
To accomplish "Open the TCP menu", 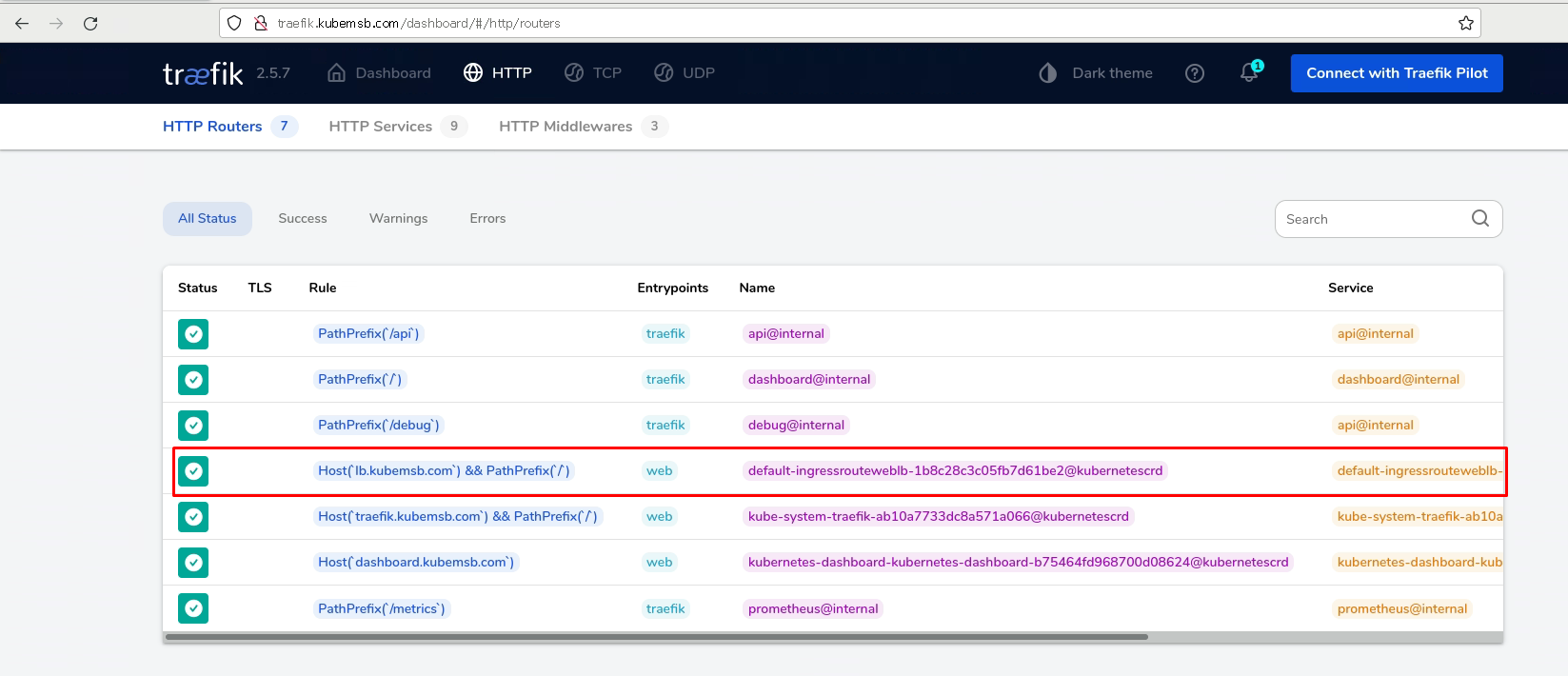I will coord(593,73).
